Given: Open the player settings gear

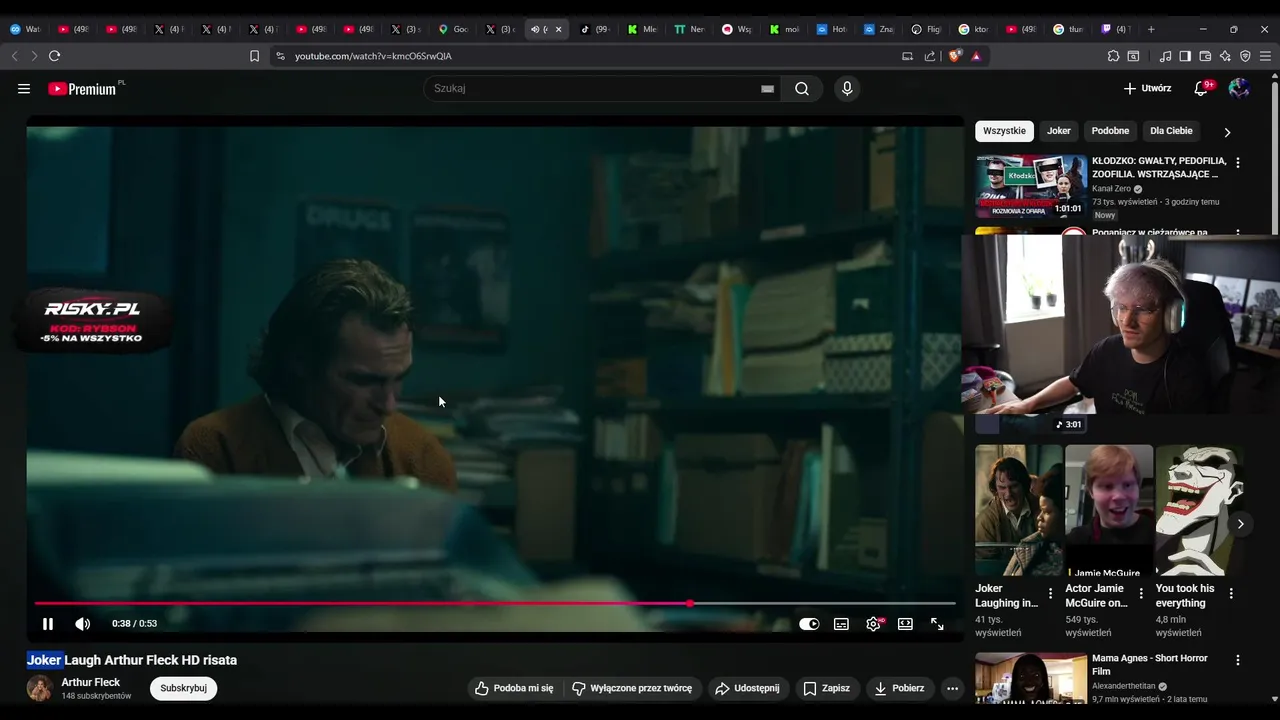Looking at the screenshot, I should [x=874, y=624].
